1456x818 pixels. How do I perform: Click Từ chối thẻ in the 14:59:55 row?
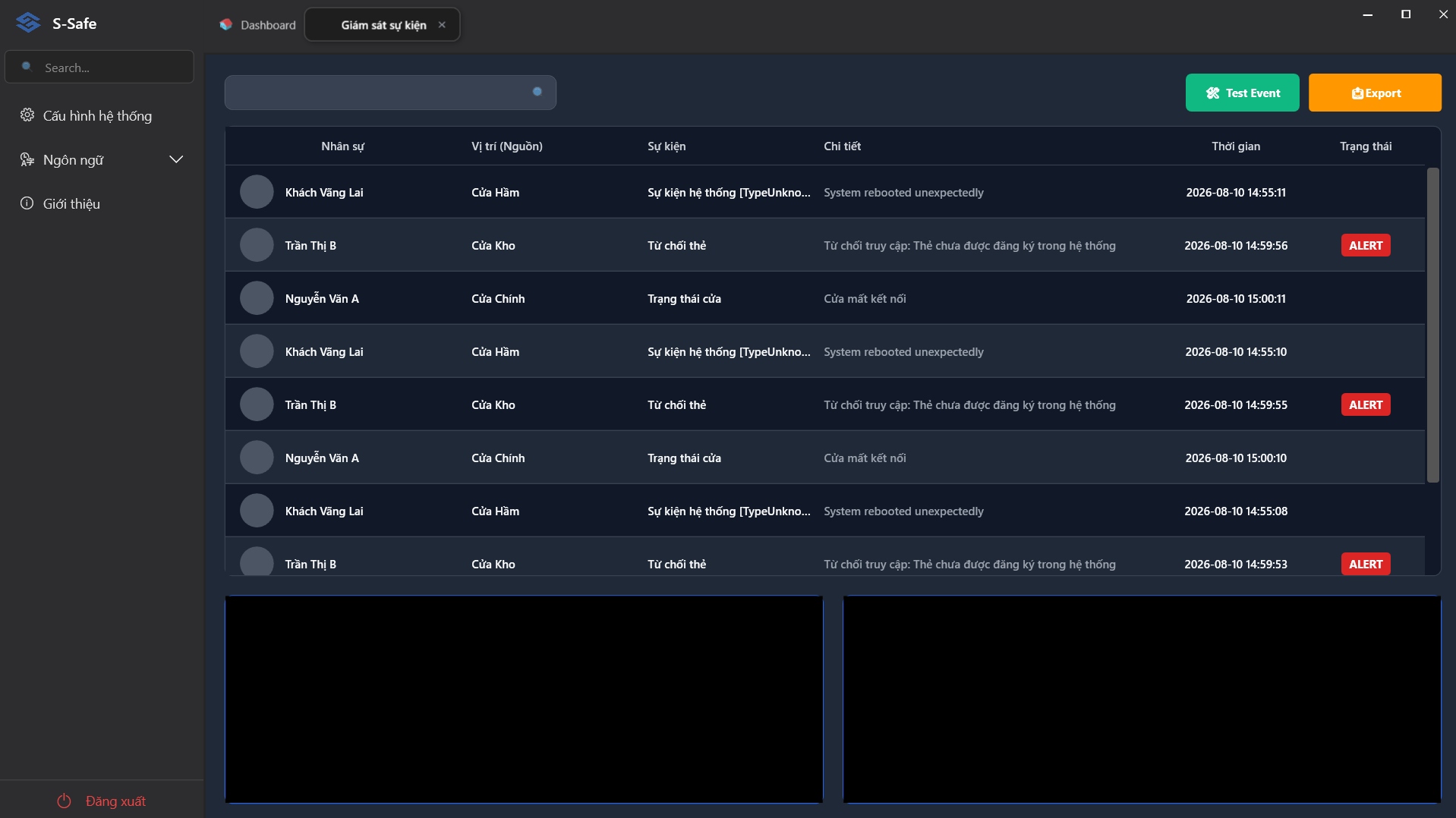click(676, 404)
